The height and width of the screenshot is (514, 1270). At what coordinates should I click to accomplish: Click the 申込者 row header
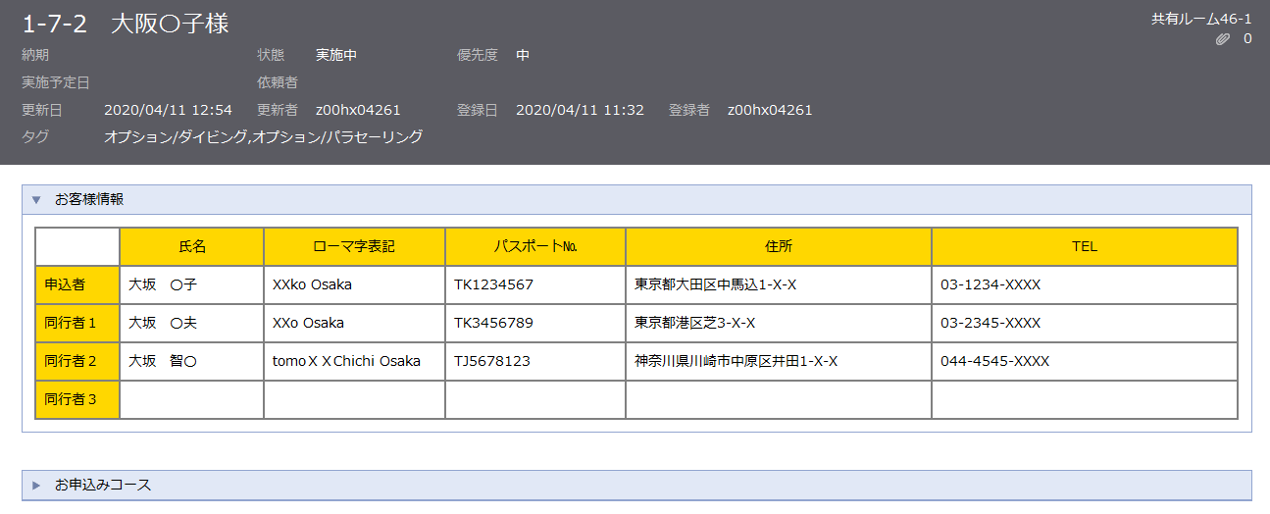[77, 285]
